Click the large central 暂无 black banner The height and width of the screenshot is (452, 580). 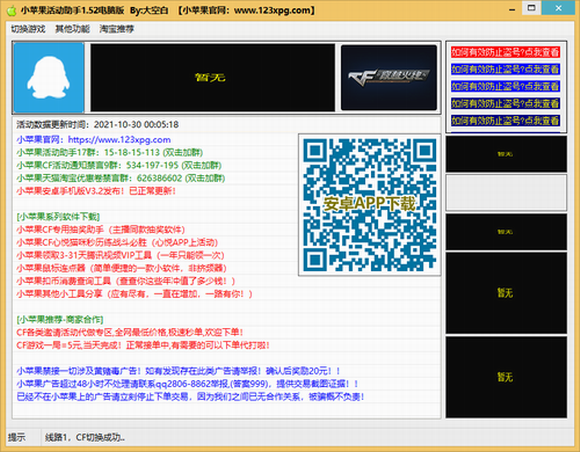click(x=213, y=77)
